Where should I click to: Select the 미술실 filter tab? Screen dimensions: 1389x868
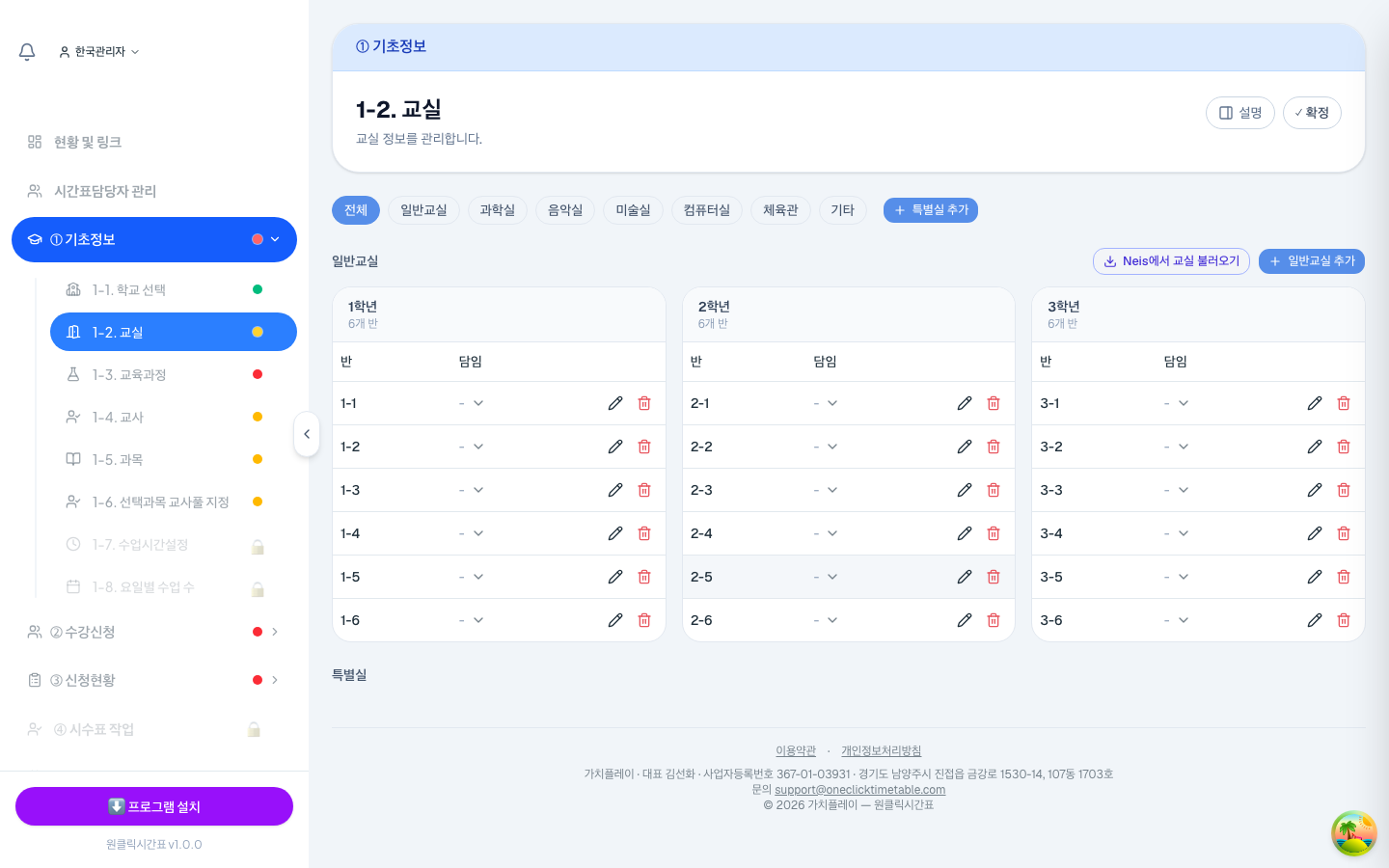(x=634, y=210)
